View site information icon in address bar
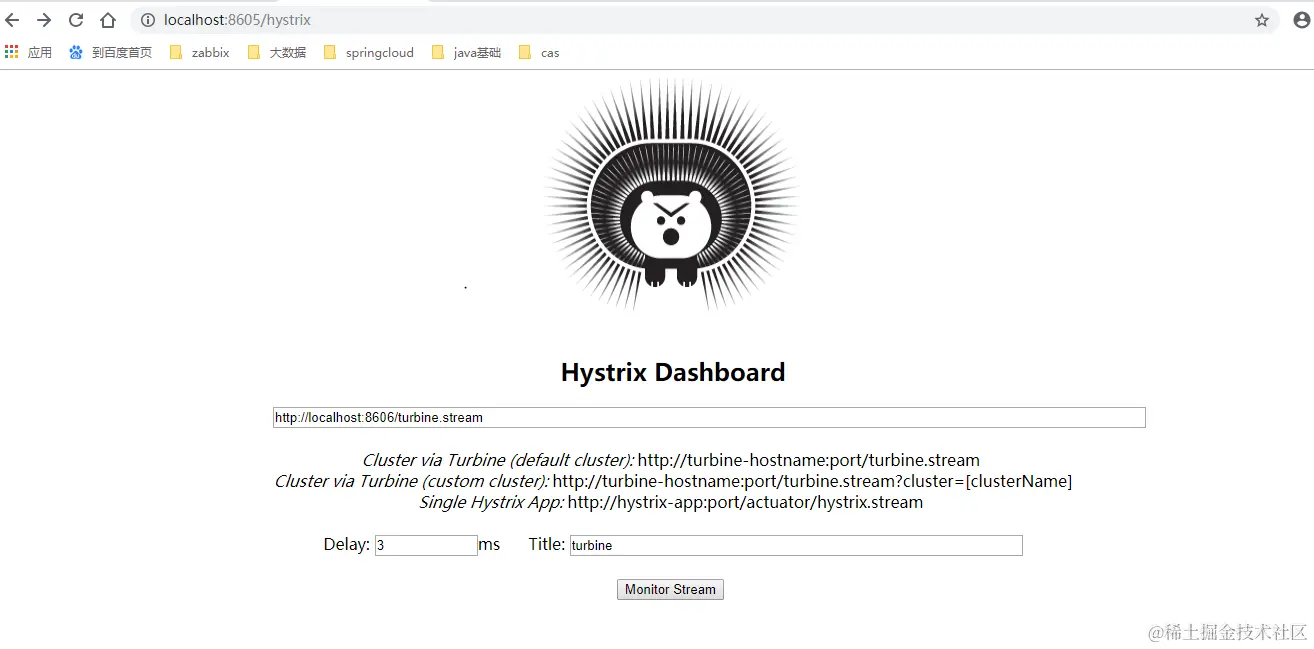This screenshot has height=649, width=1314. point(147,20)
